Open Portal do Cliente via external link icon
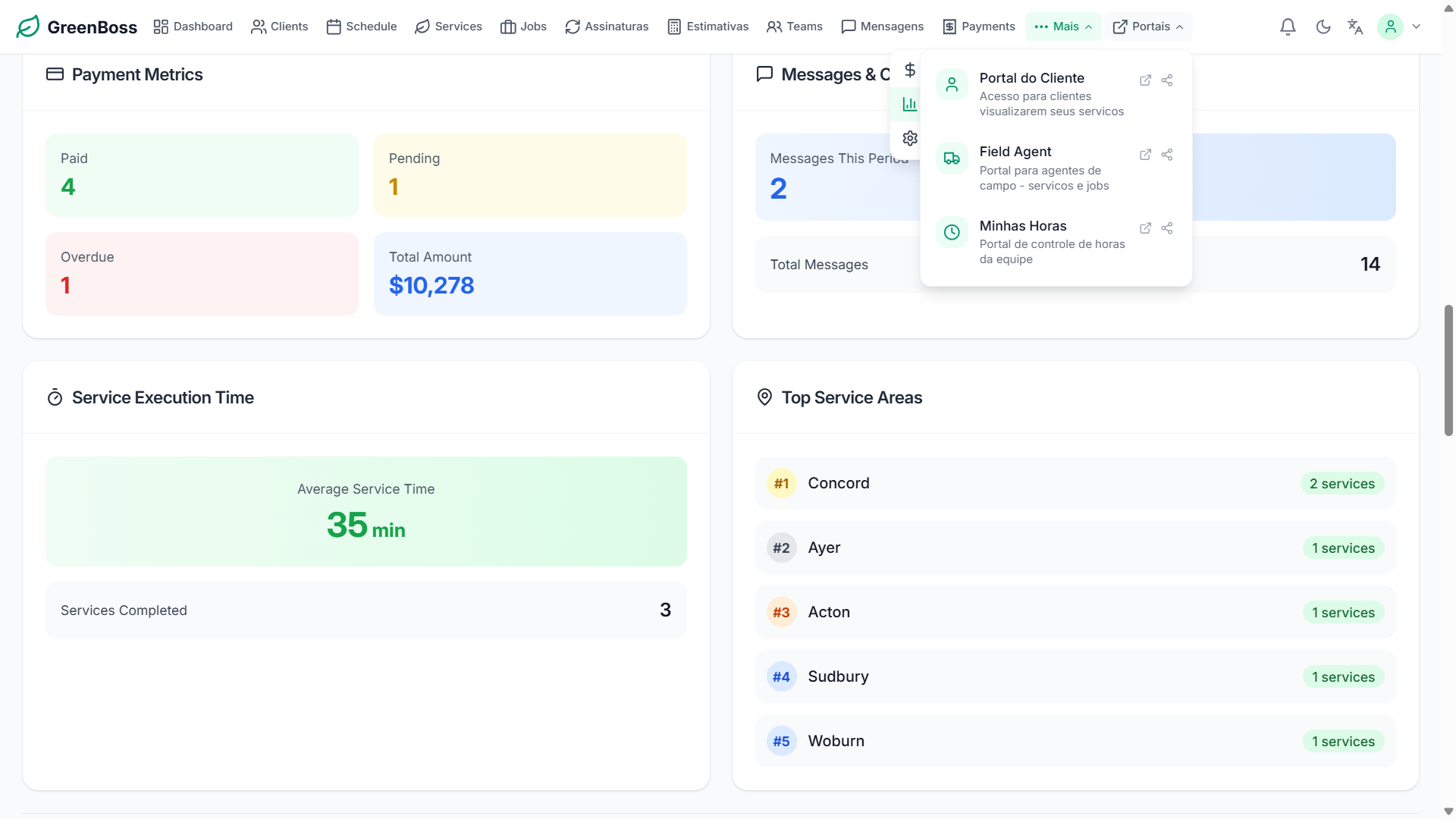The width and height of the screenshot is (1456, 819). [1145, 80]
